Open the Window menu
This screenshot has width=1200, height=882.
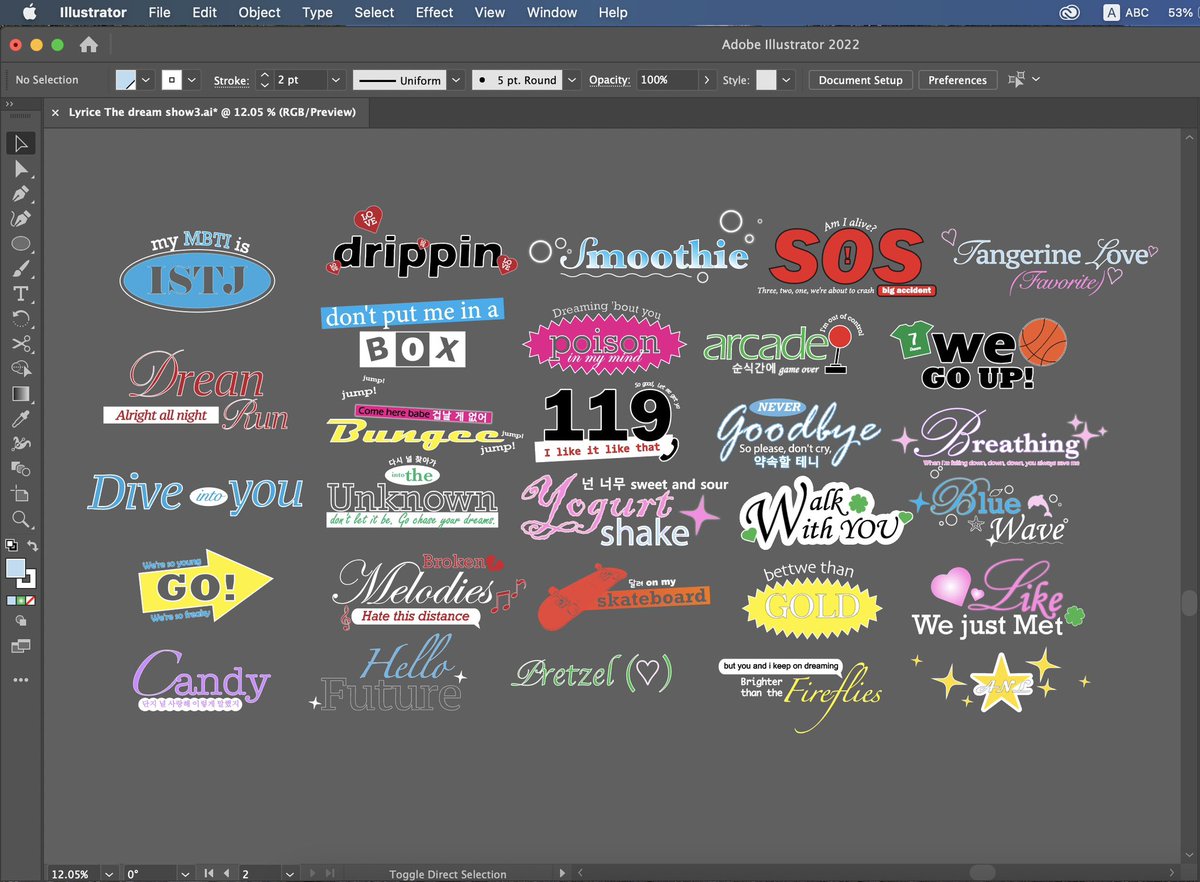coord(552,12)
